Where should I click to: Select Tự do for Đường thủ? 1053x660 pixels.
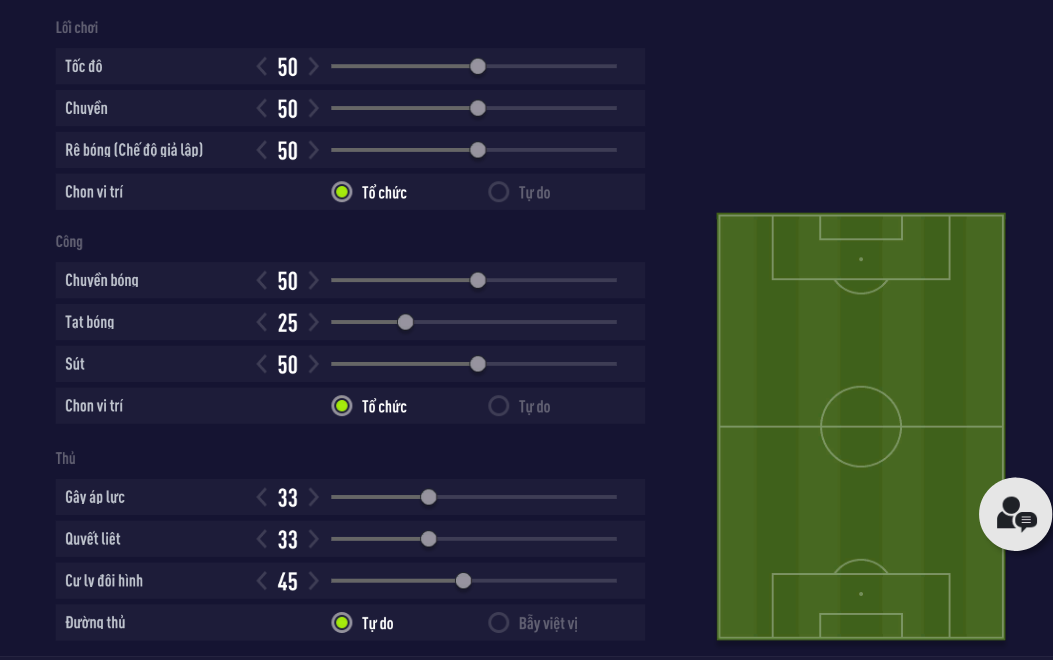click(342, 623)
